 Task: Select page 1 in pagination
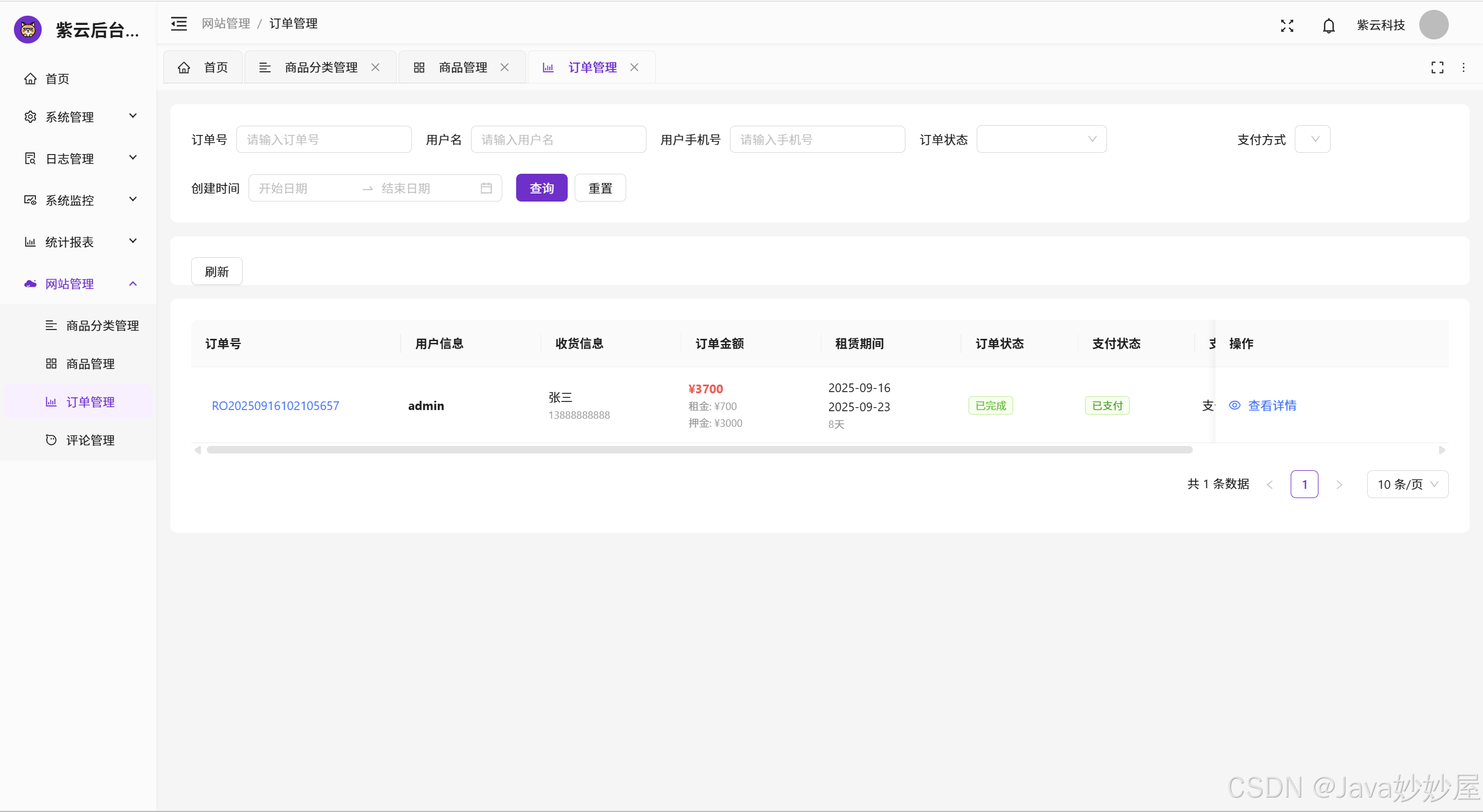1304,484
